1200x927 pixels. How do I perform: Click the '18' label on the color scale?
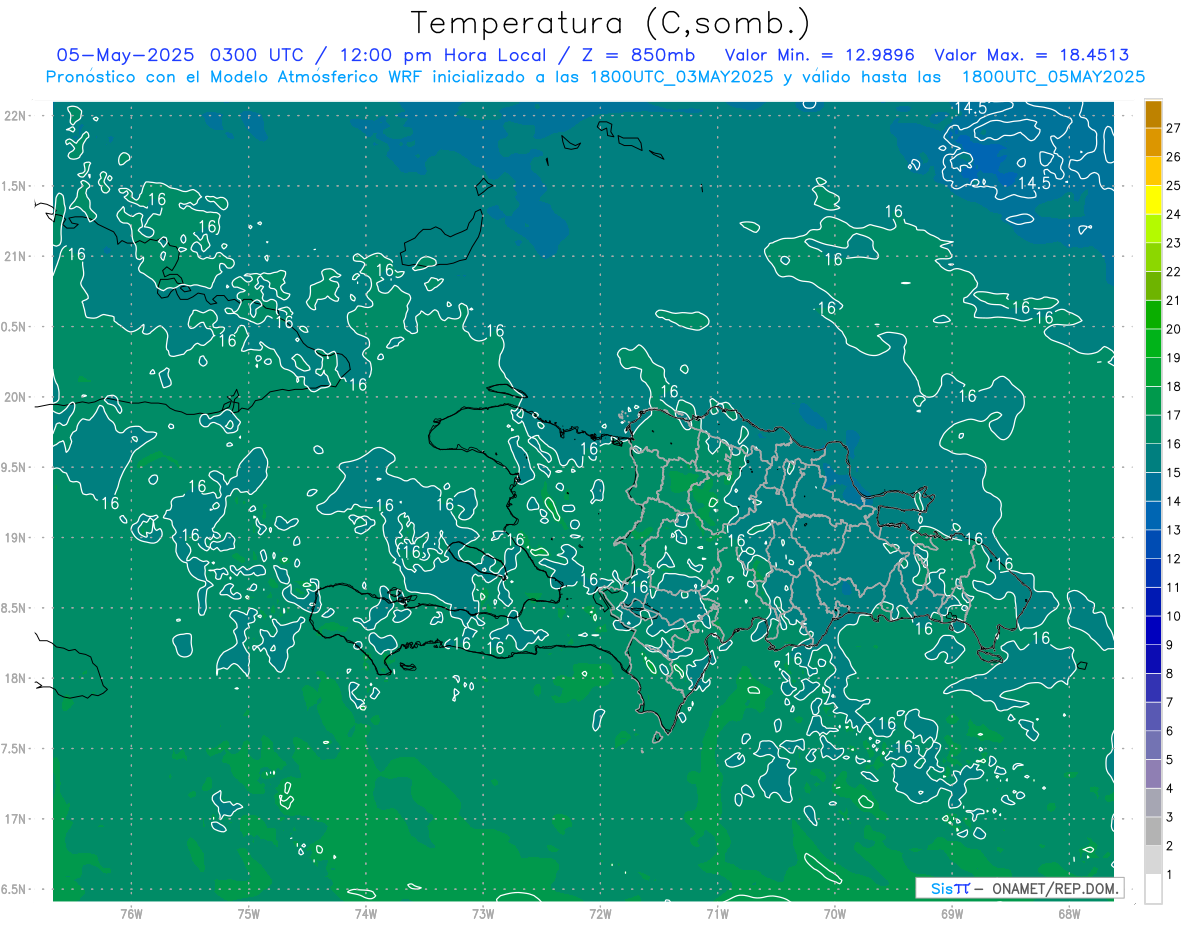point(1174,386)
